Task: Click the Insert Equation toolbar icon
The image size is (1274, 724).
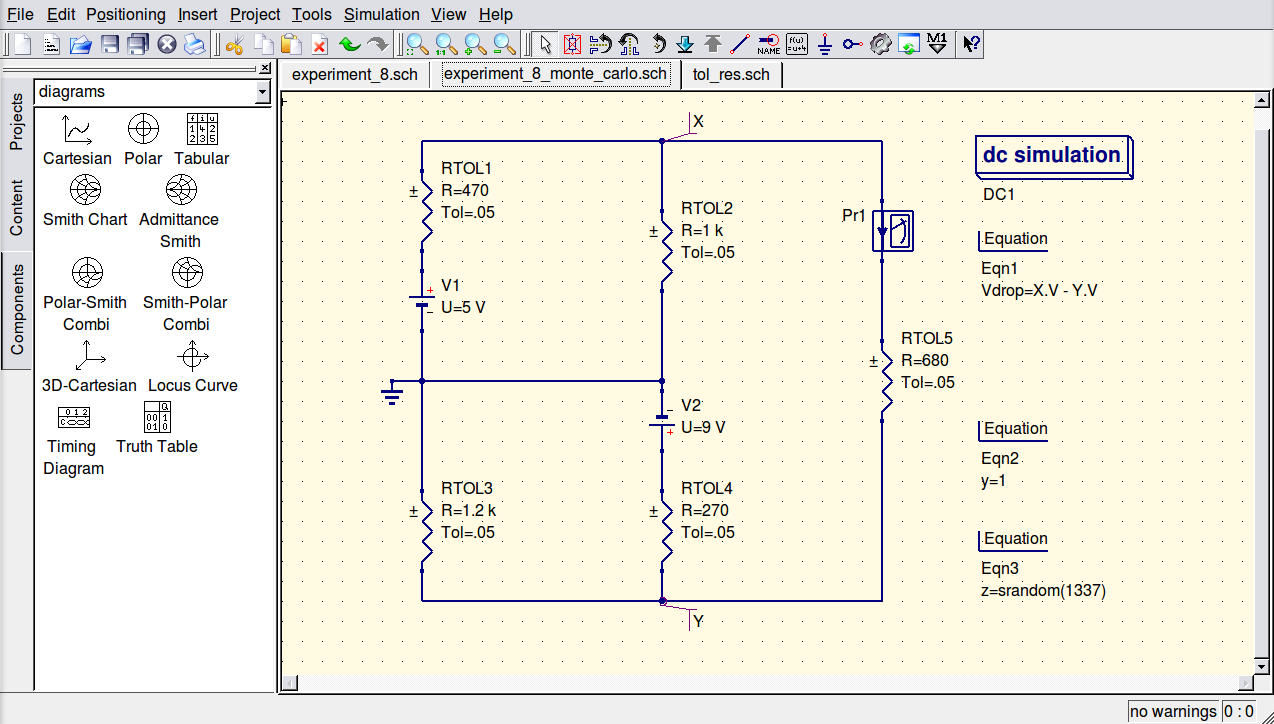Action: (x=797, y=44)
